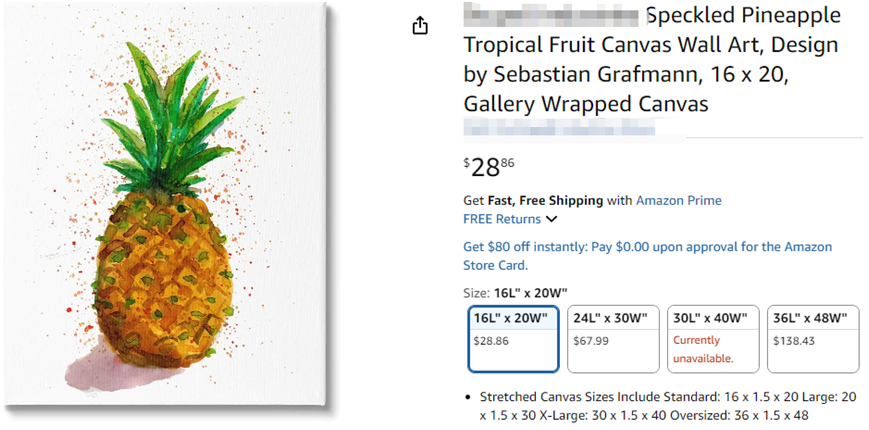The image size is (869, 430).
Task: Click the blurred brand name before the title
Action: coord(552,17)
